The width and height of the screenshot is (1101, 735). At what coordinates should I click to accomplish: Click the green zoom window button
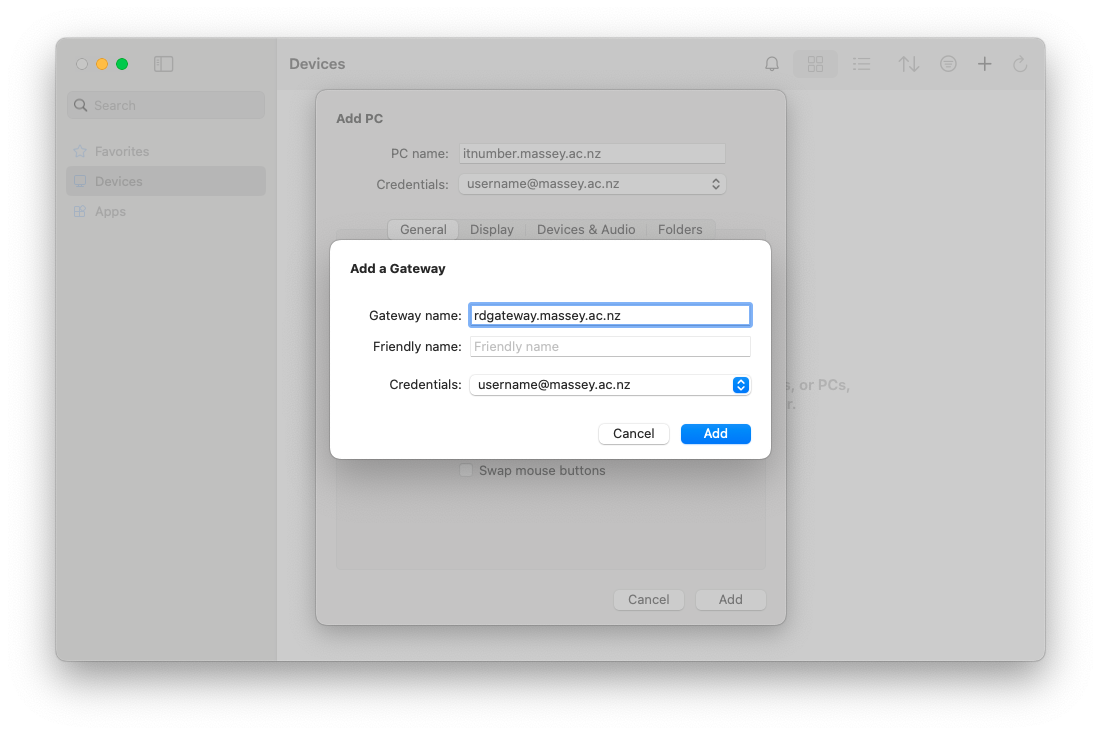click(x=122, y=64)
